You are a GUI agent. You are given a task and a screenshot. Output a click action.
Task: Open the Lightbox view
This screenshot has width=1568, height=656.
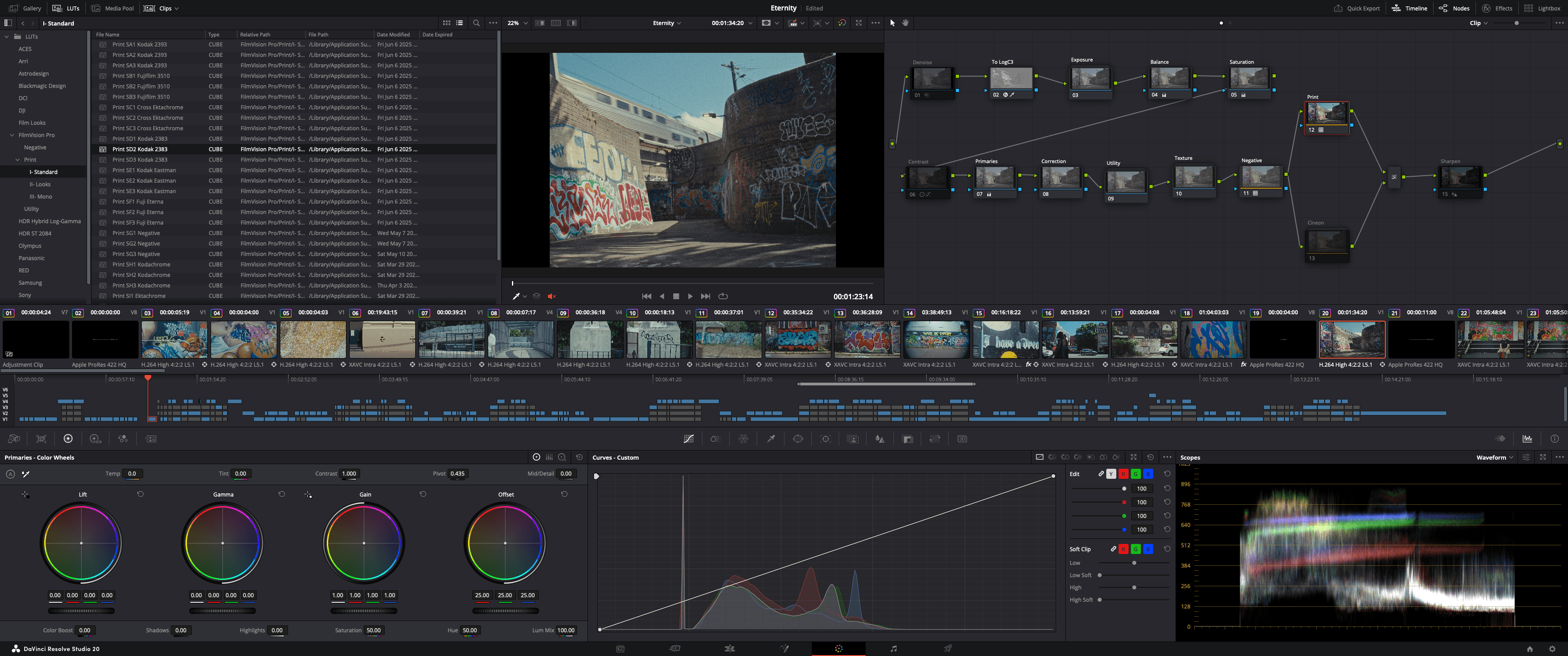tap(1543, 9)
